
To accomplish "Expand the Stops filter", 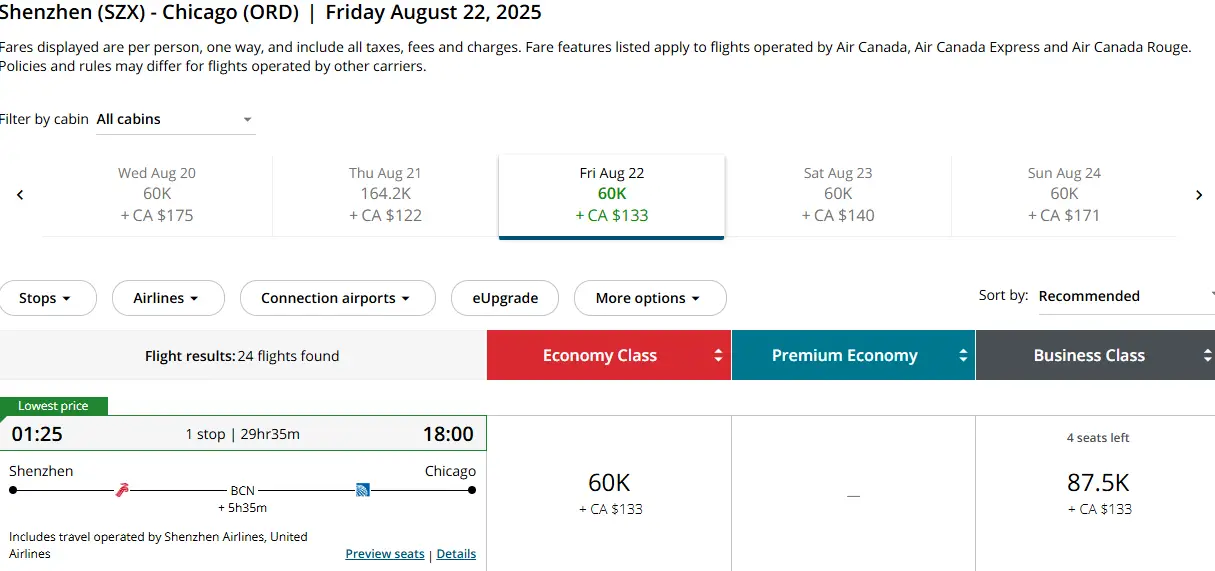I will pyautogui.click(x=46, y=298).
